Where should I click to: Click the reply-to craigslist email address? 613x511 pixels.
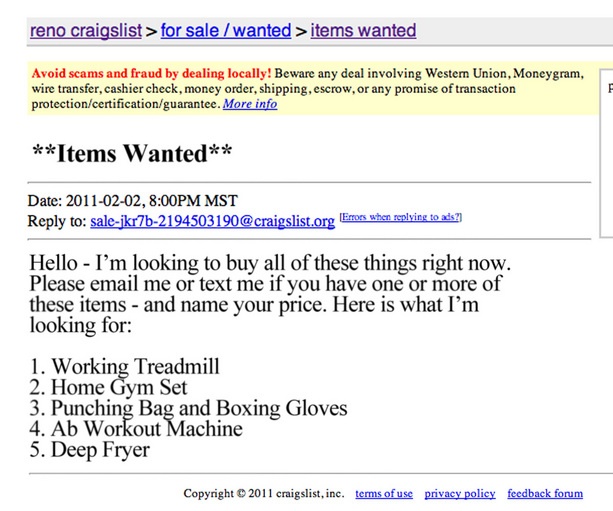(x=212, y=221)
